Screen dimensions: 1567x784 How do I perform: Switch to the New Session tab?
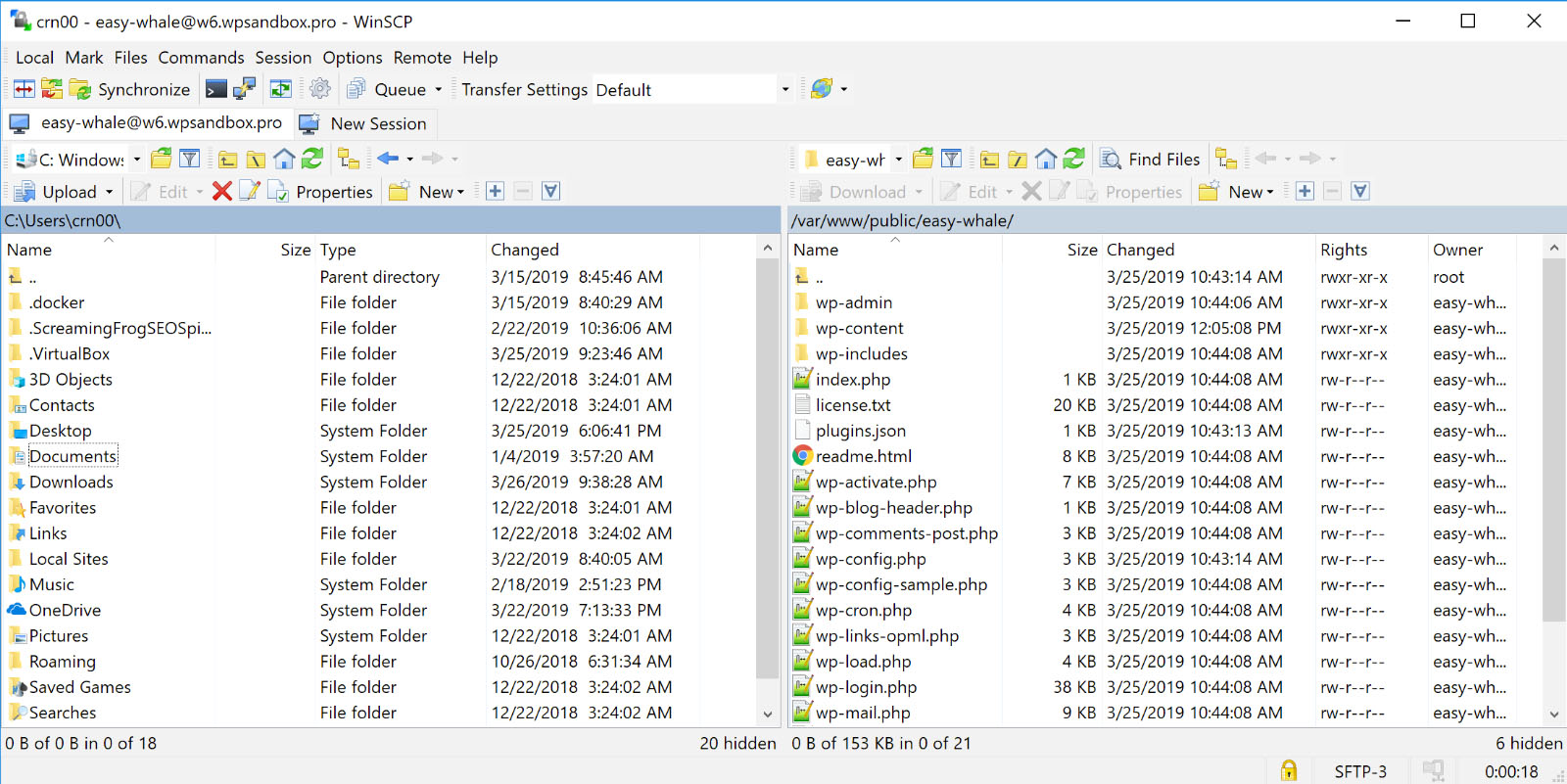[x=364, y=123]
